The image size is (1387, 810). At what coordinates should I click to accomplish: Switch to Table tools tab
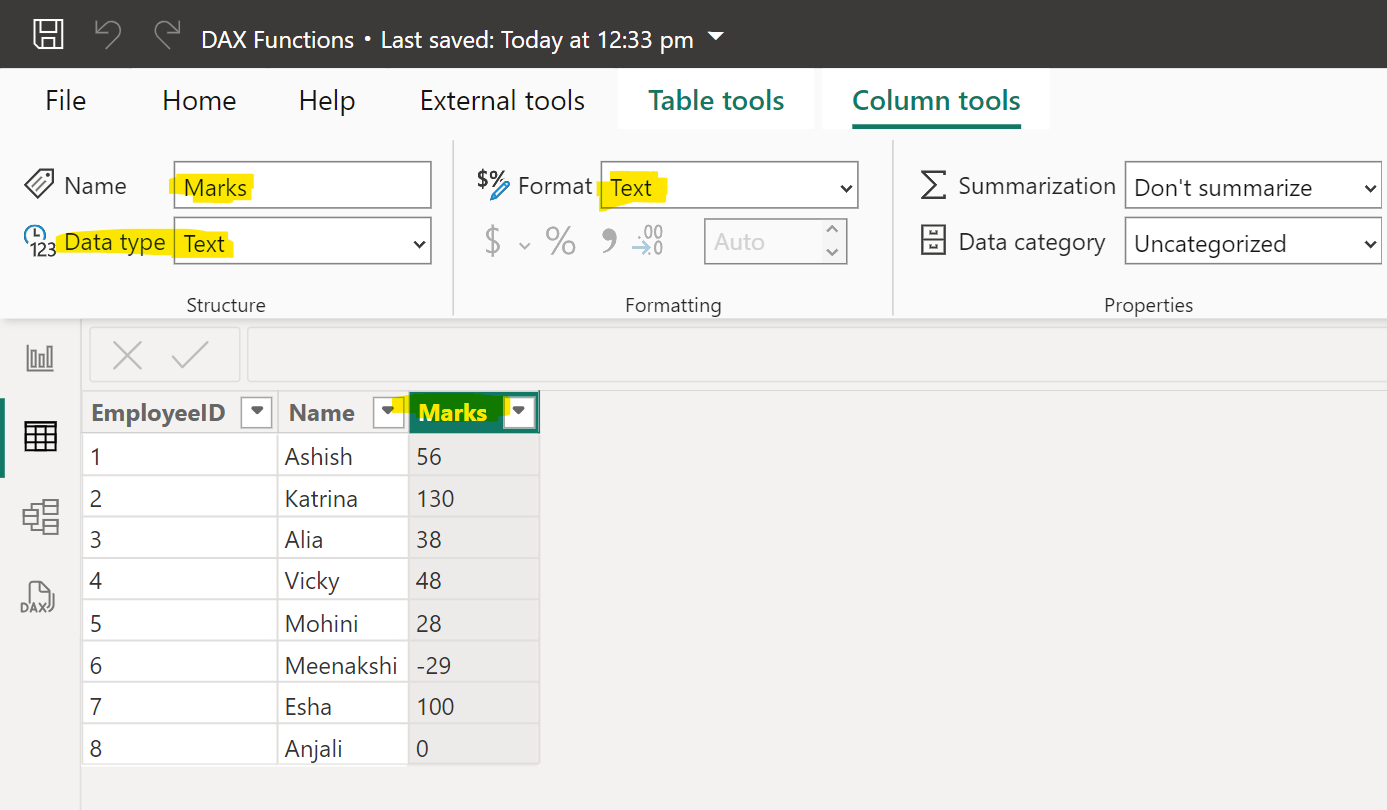[716, 101]
